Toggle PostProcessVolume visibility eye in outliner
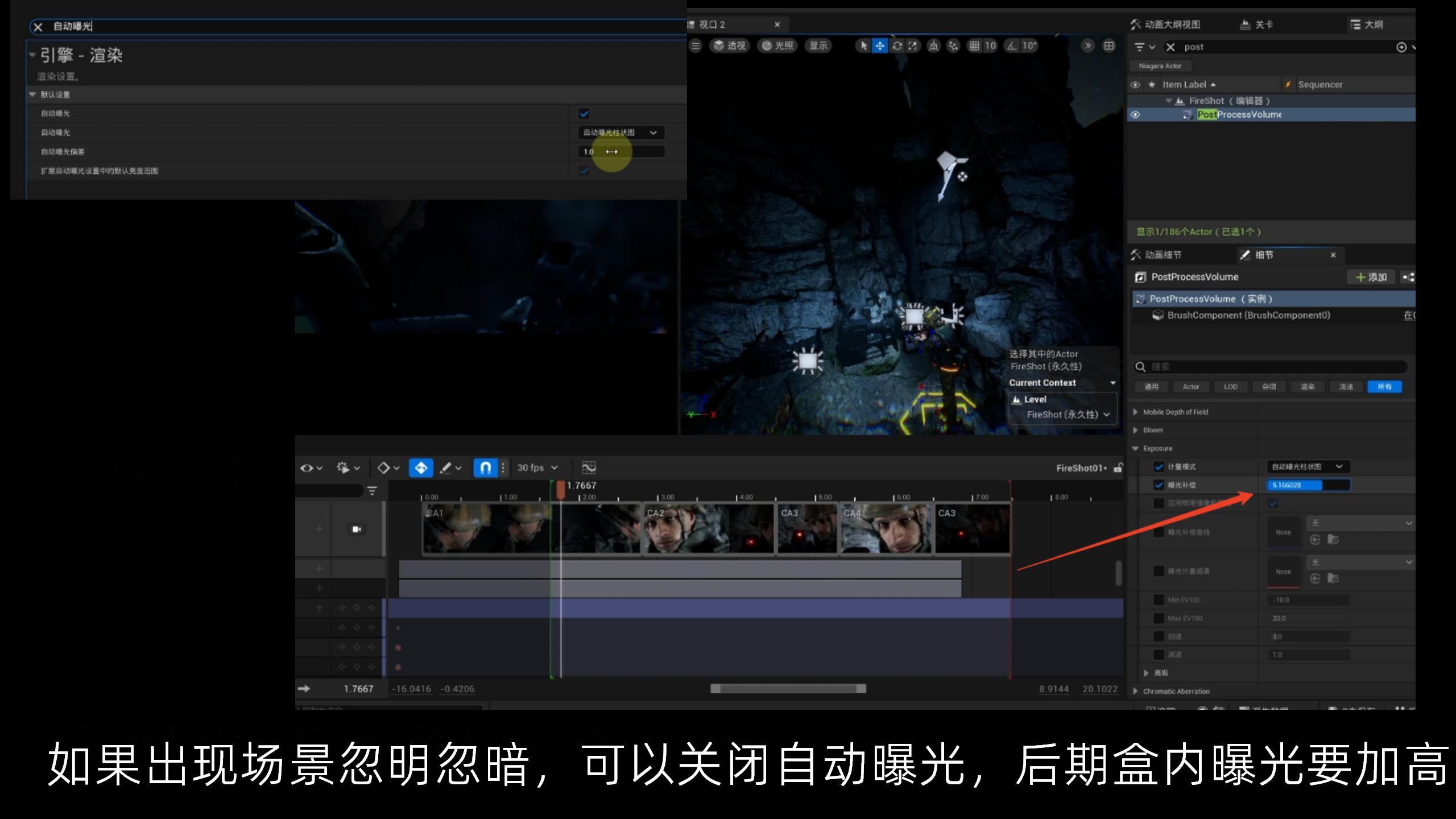This screenshot has height=819, width=1456. 1135,115
